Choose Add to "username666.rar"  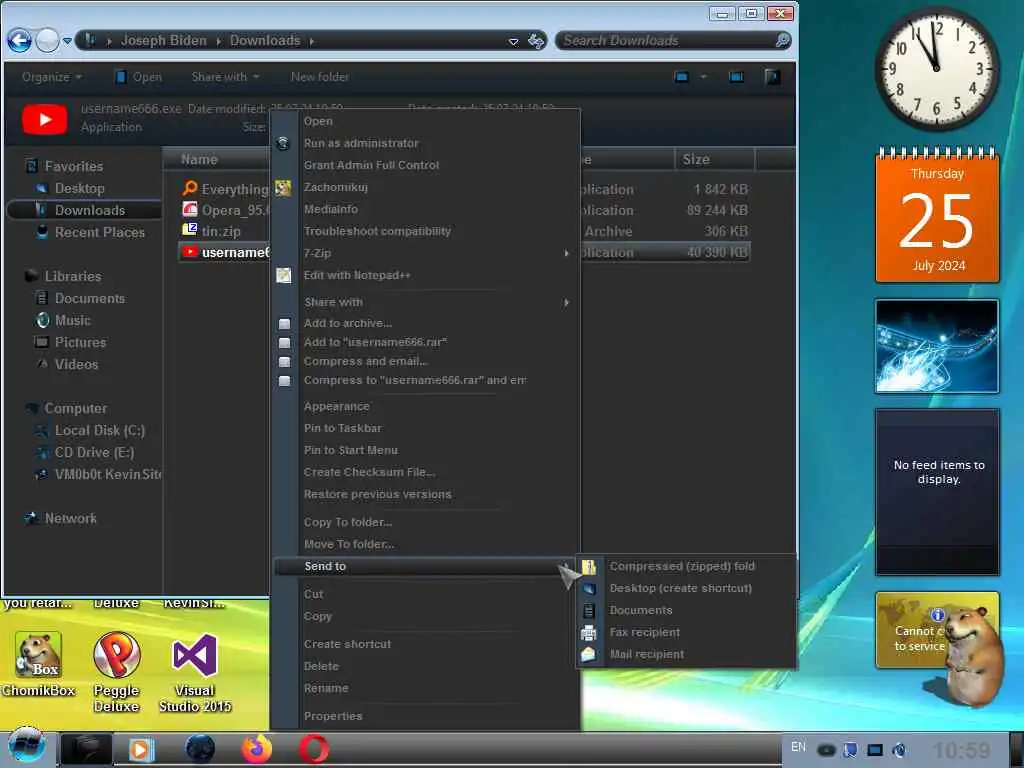pyautogui.click(x=375, y=342)
